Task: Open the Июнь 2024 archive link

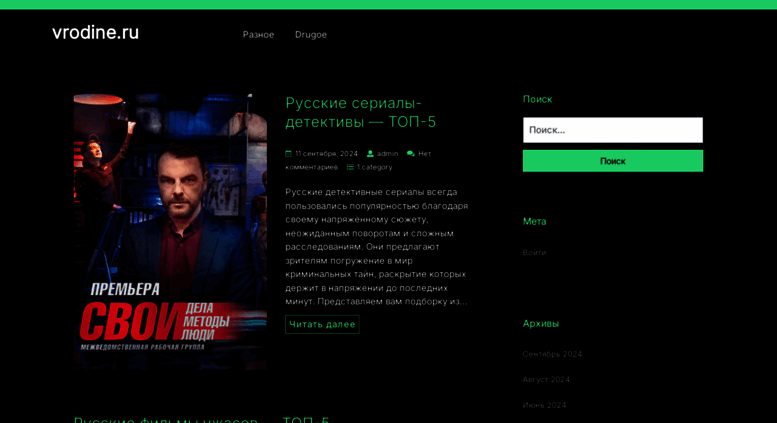Action: point(544,405)
